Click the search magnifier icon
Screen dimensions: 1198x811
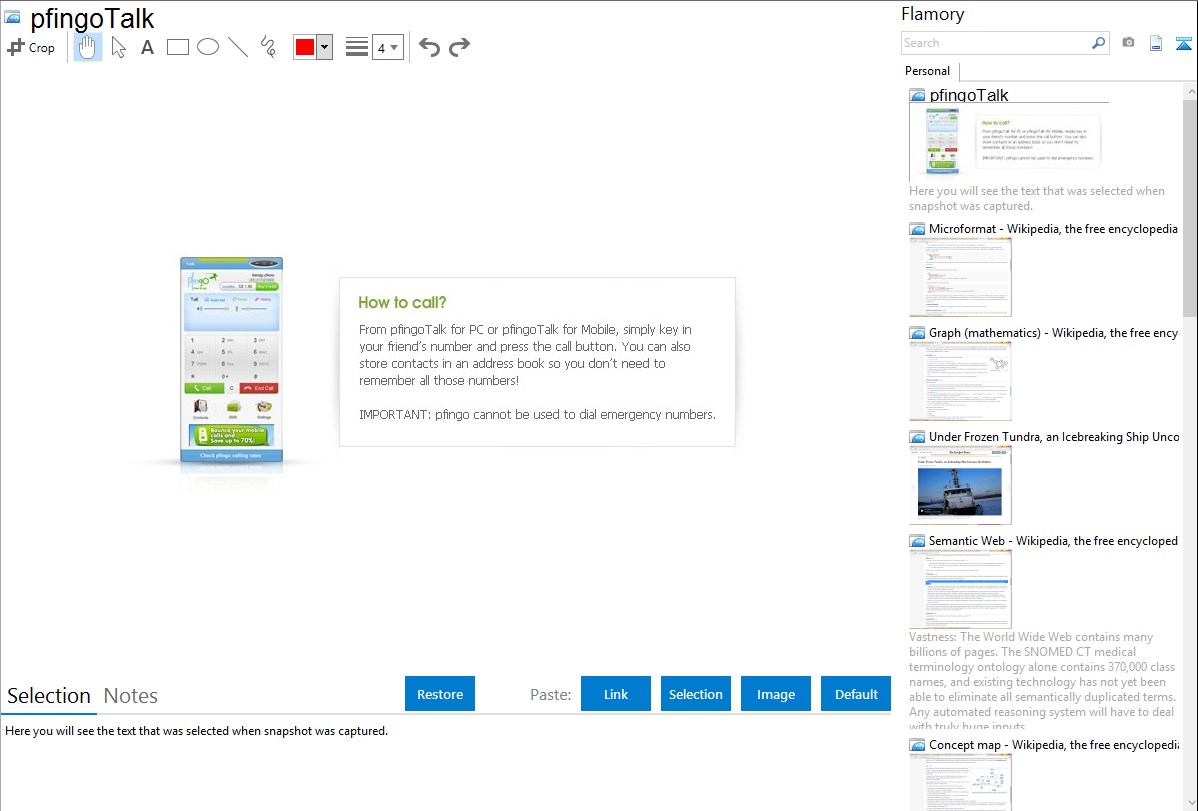[x=1099, y=43]
